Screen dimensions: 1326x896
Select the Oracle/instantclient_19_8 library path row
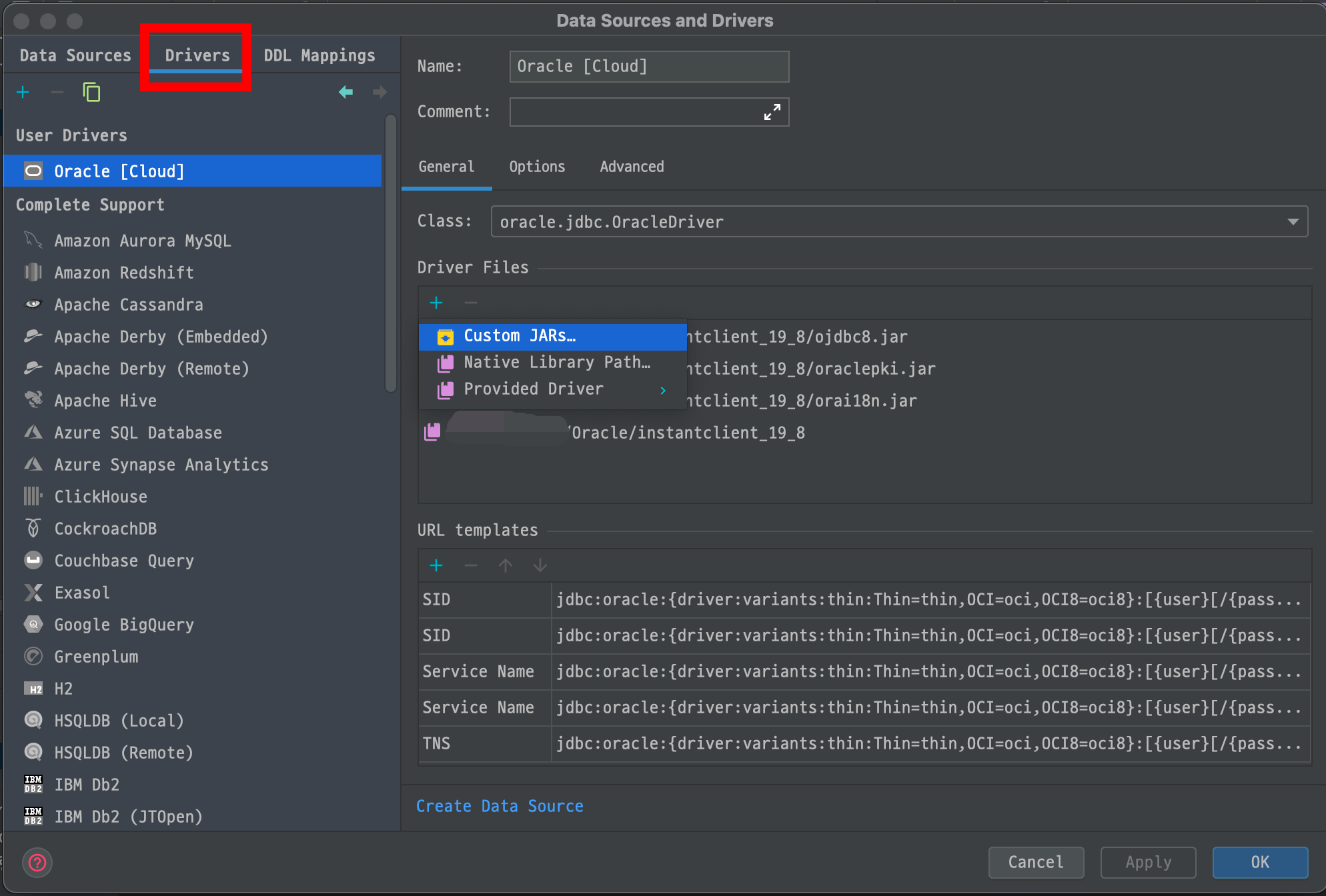click(864, 432)
